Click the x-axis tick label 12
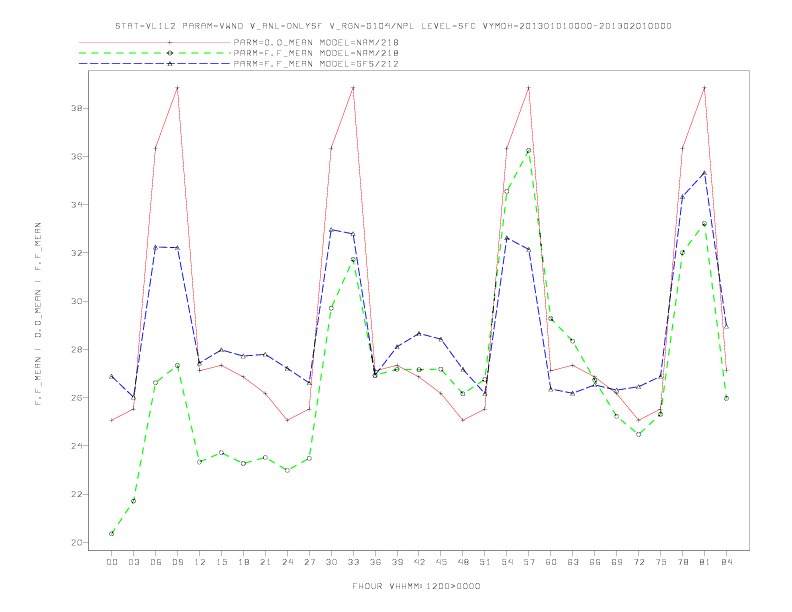This screenshot has width=792, height=612. click(200, 562)
